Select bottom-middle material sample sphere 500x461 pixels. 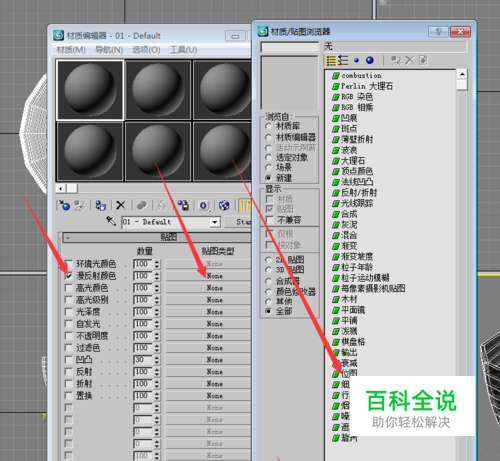coord(158,151)
